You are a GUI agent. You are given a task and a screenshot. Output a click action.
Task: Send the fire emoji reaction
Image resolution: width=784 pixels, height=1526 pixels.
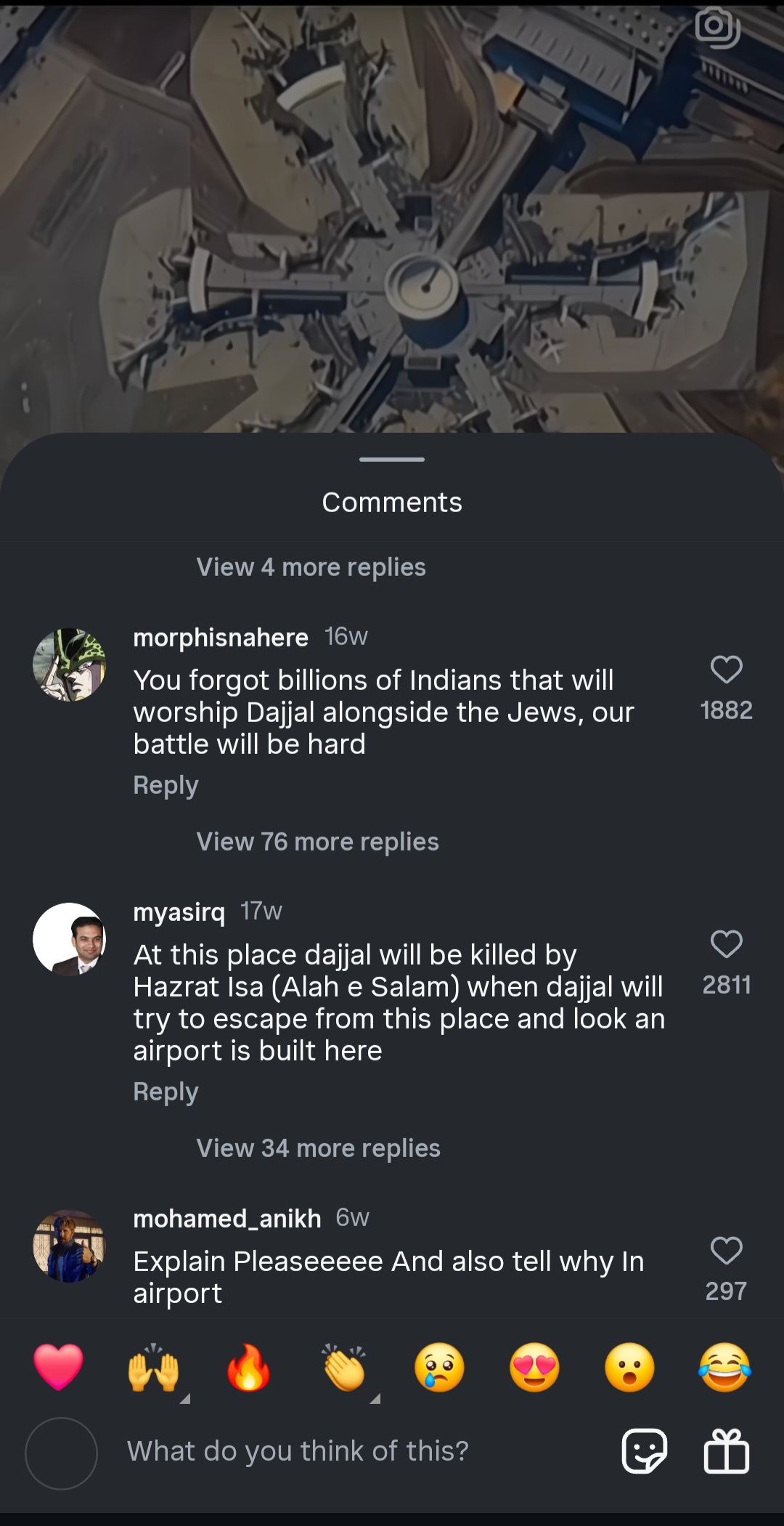pyautogui.click(x=248, y=1367)
